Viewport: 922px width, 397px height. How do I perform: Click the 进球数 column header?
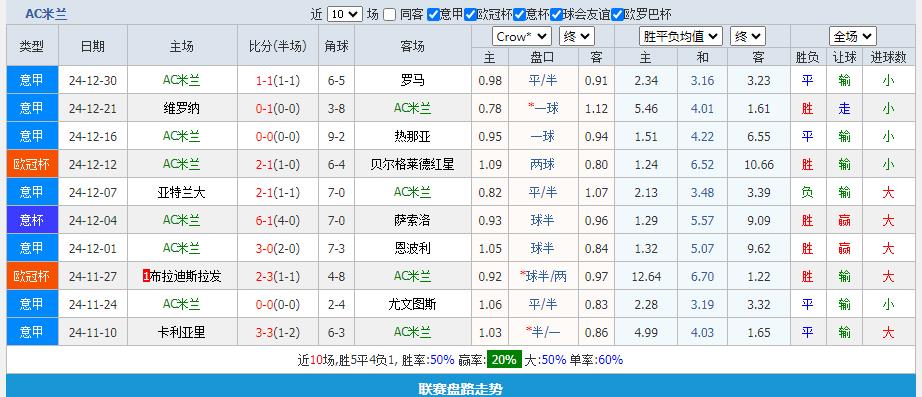point(888,57)
